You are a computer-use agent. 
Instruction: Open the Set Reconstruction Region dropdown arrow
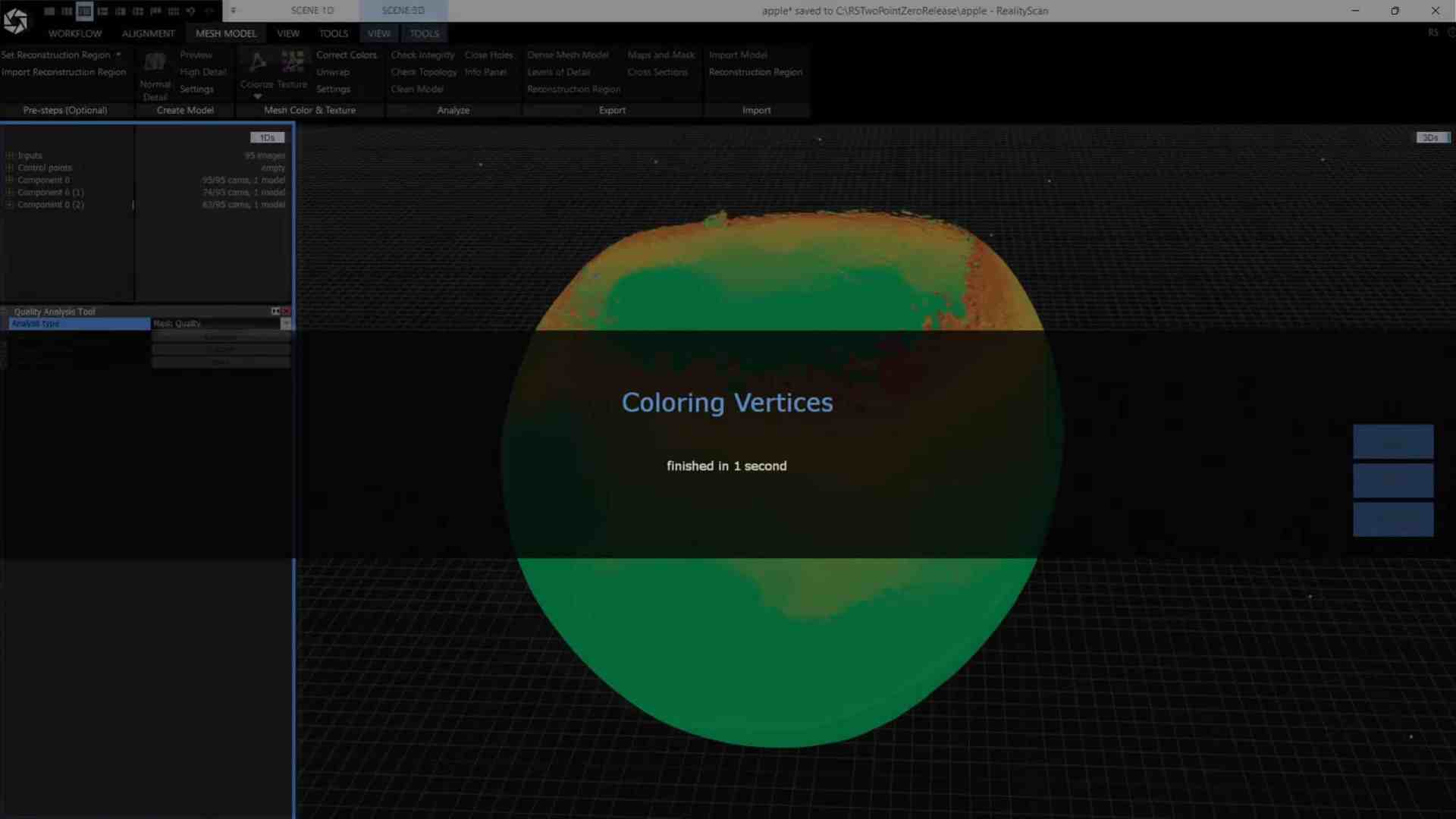click(x=119, y=55)
